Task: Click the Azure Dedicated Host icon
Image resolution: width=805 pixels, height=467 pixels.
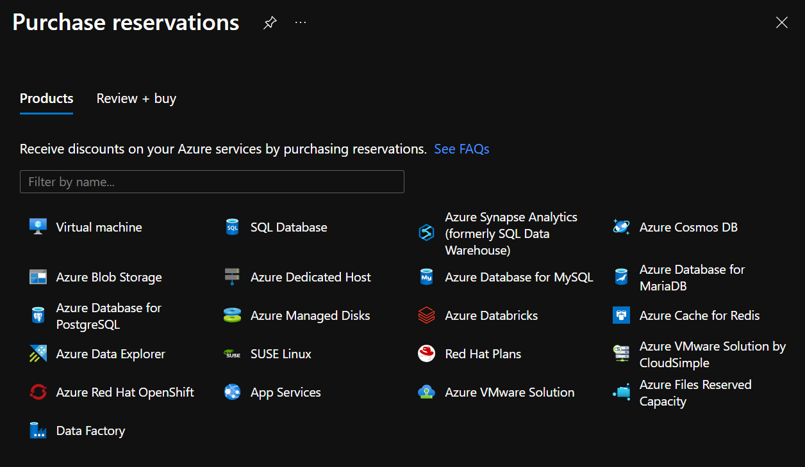Action: pos(232,277)
